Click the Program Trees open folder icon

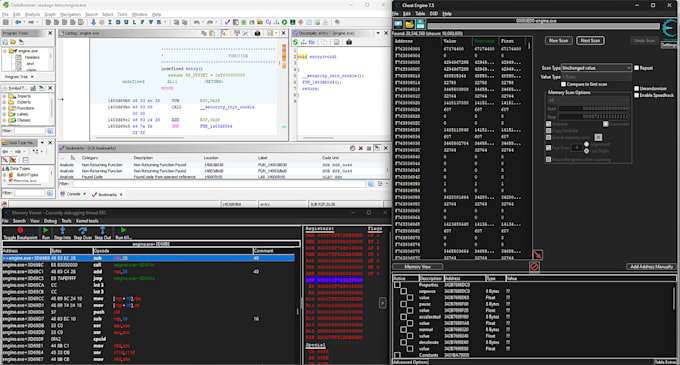pyautogui.click(x=13, y=42)
